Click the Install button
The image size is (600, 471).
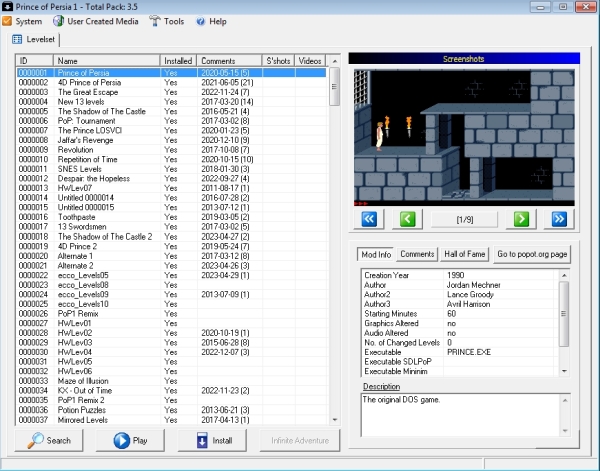click(212, 440)
